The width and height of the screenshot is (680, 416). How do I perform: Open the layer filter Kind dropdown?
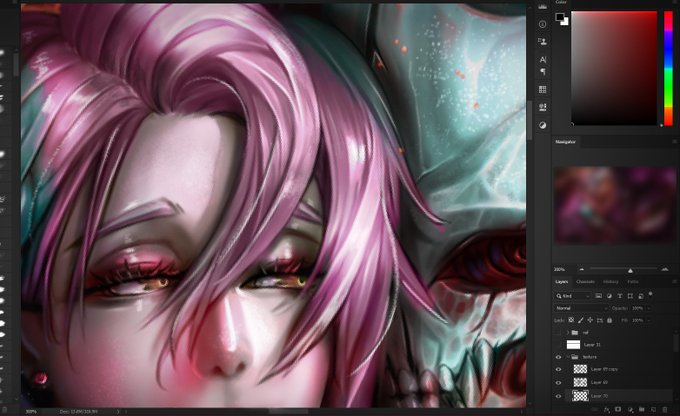click(573, 296)
